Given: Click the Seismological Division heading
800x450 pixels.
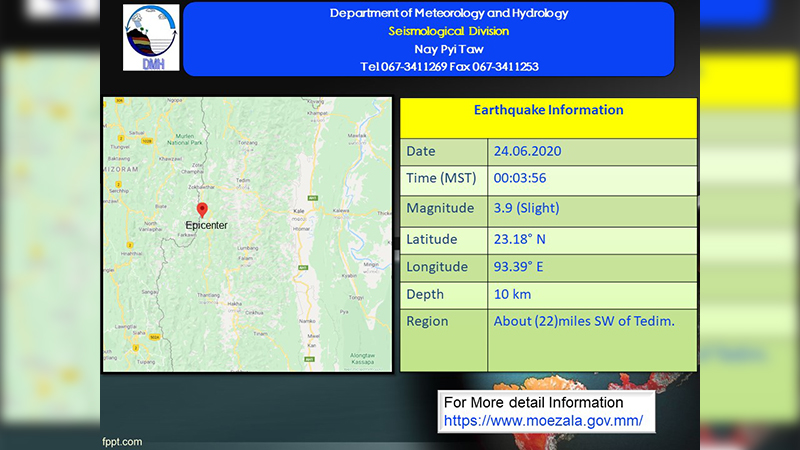Looking at the screenshot, I should pyautogui.click(x=448, y=31).
